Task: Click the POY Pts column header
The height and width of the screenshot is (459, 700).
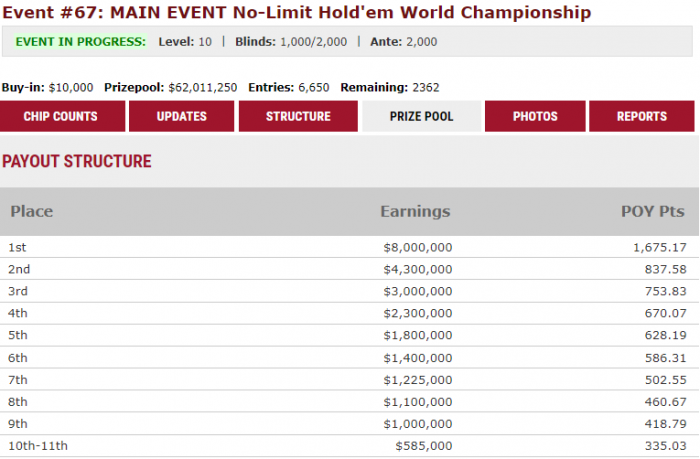Action: click(x=653, y=211)
